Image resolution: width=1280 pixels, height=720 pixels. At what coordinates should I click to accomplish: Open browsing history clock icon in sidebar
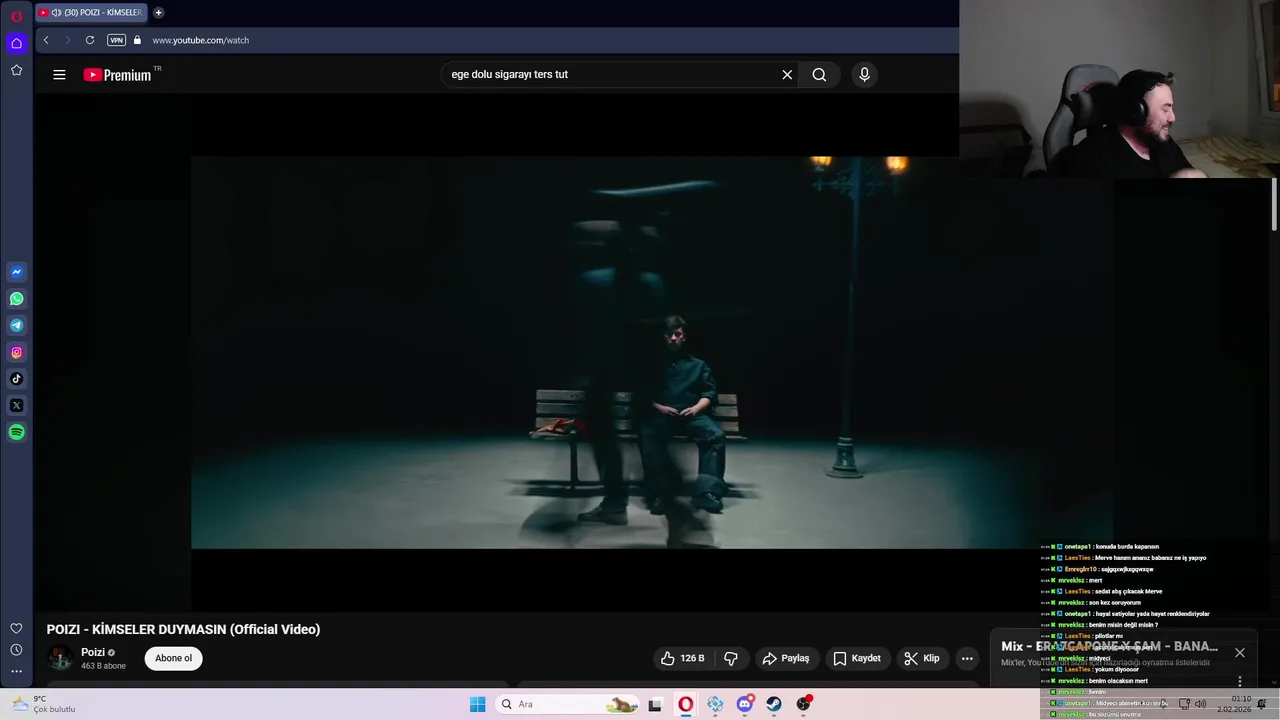[16, 650]
